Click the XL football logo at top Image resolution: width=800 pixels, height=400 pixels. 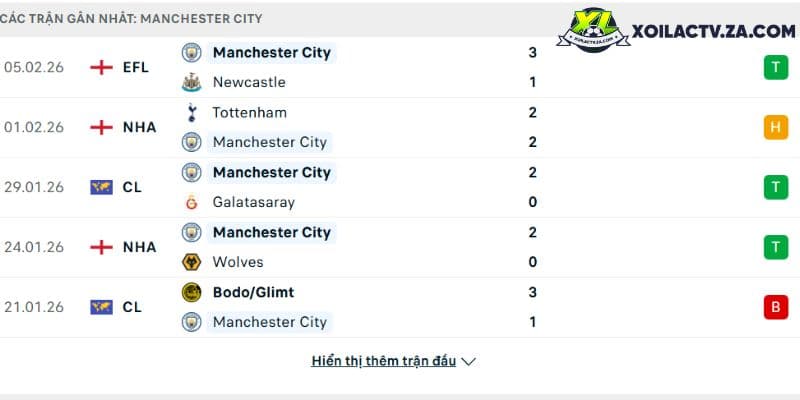click(x=593, y=30)
